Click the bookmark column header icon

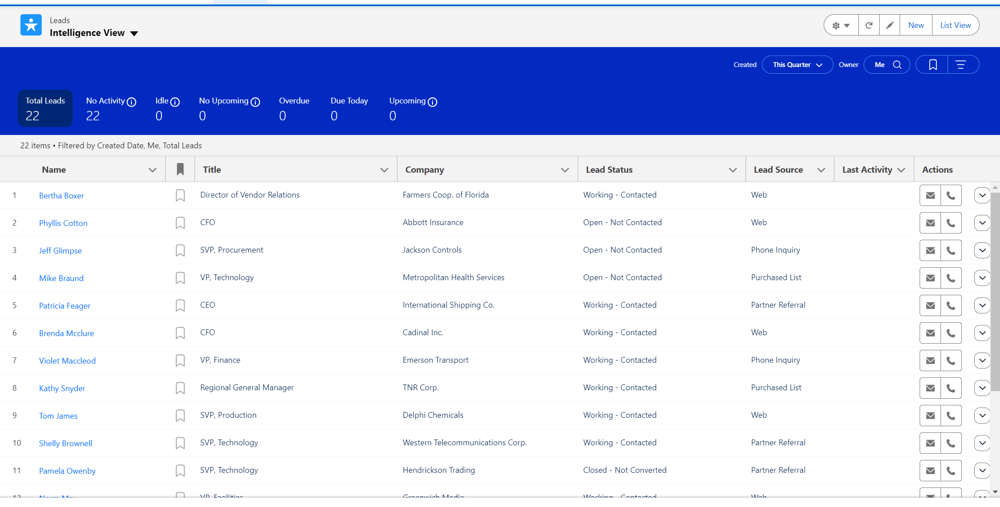180,170
